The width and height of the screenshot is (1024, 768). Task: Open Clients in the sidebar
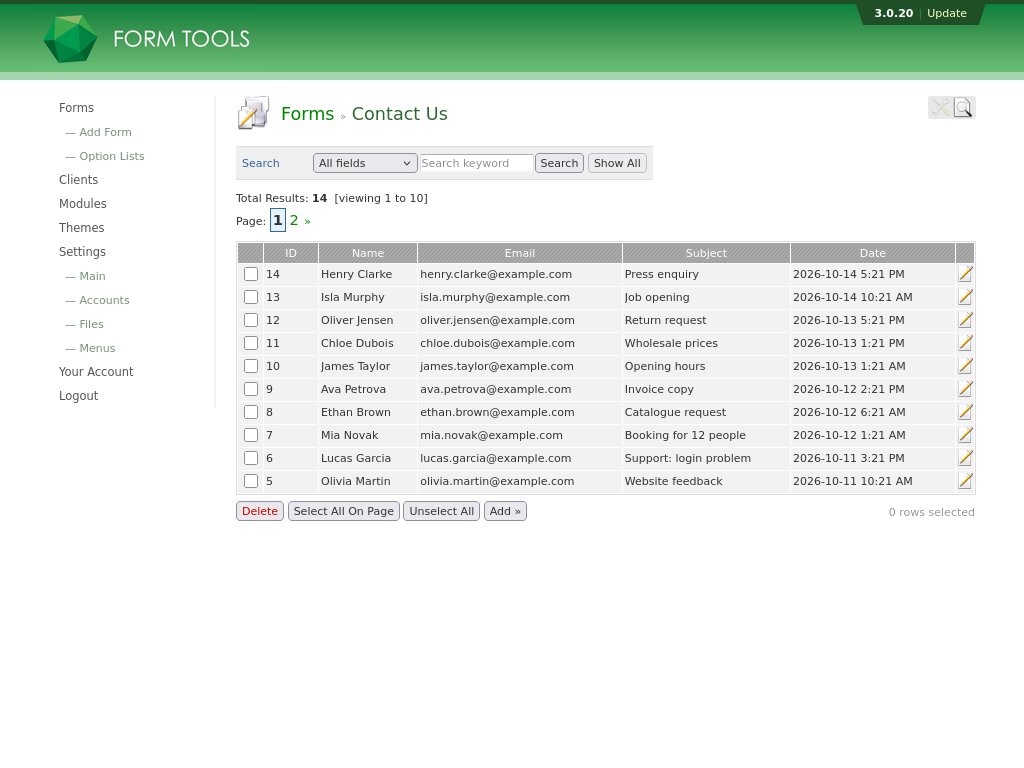pyautogui.click(x=78, y=180)
